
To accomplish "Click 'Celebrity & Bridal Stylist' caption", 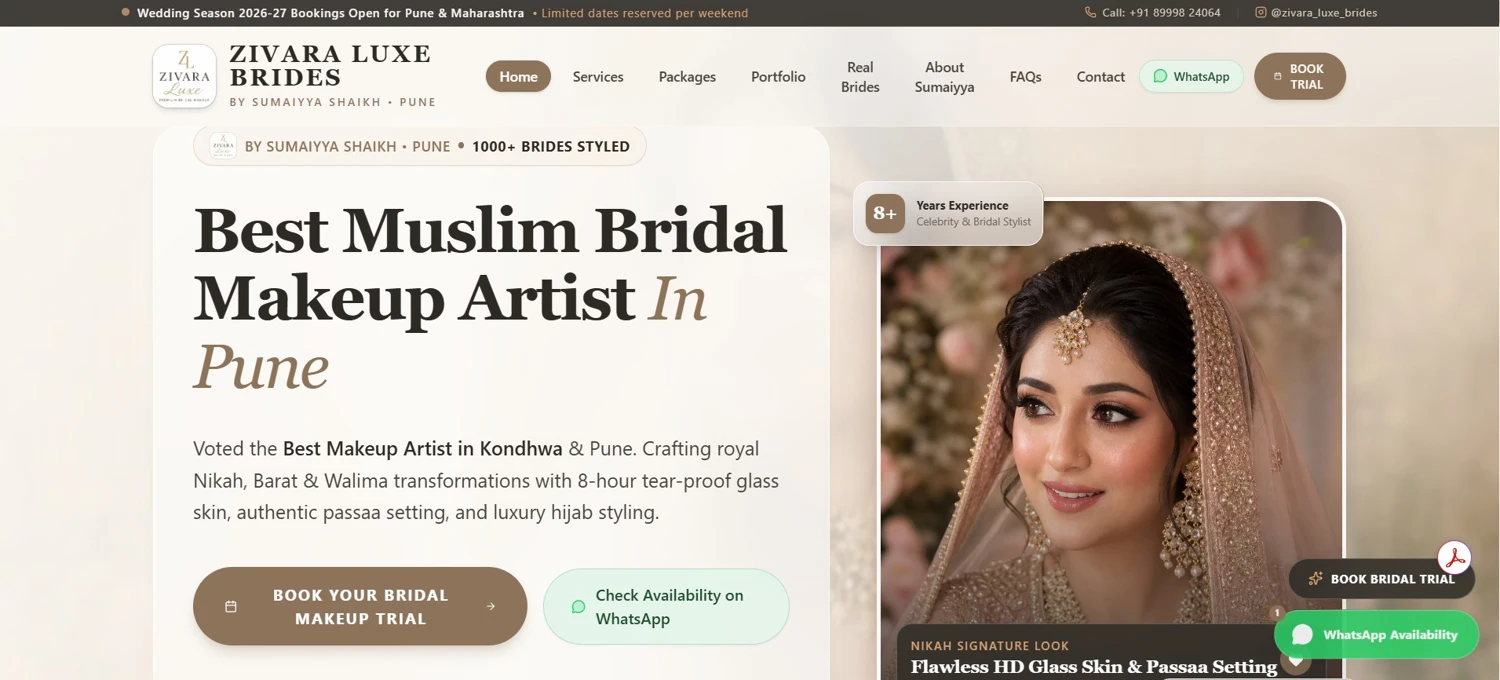I will click(973, 222).
